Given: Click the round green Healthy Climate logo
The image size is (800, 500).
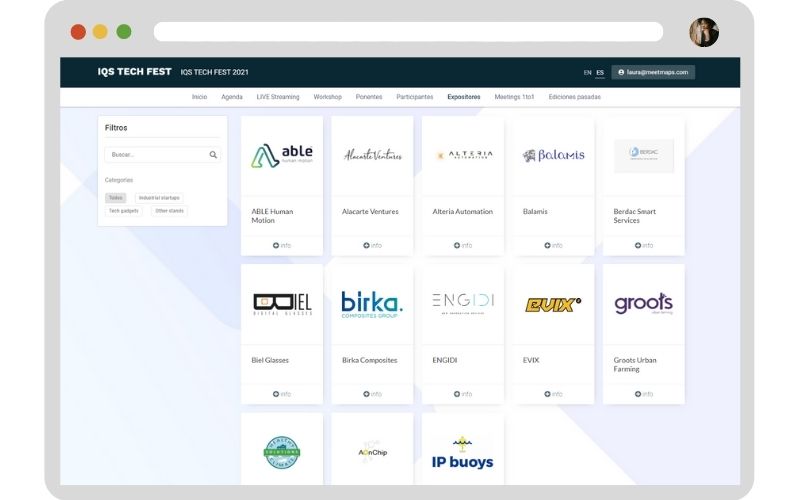Looking at the screenshot, I should (282, 452).
